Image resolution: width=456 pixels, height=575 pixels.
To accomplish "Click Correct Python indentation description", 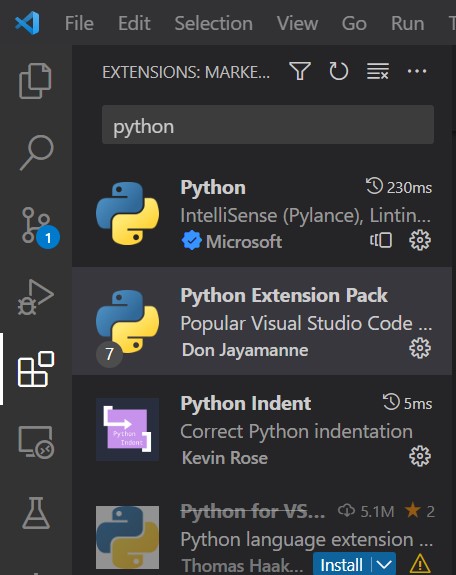I will click(x=296, y=431).
